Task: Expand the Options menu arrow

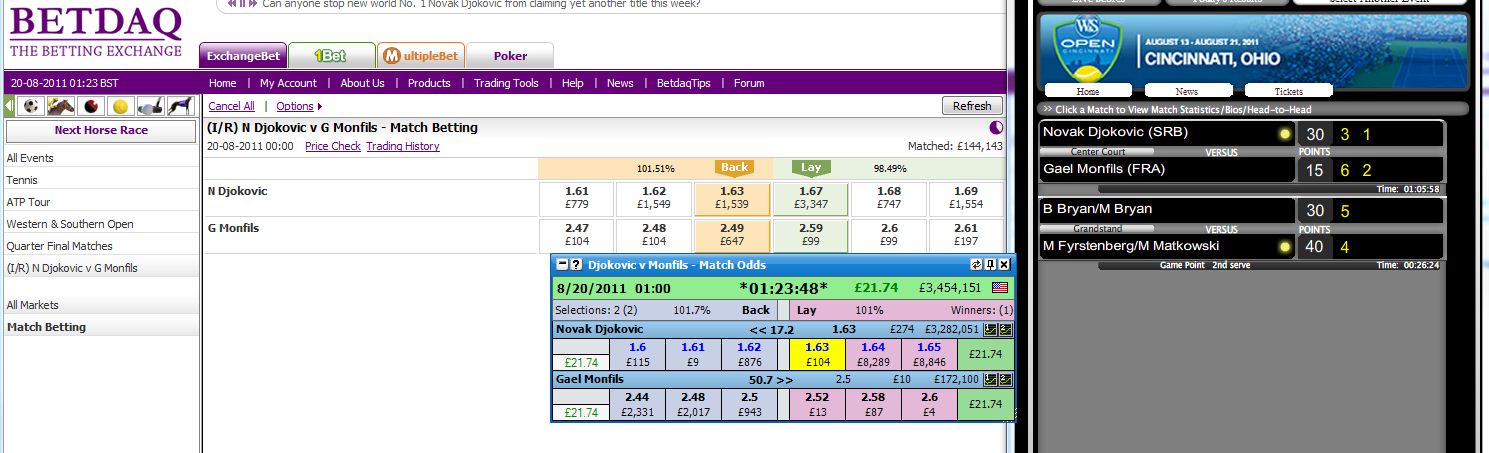Action: (x=319, y=106)
